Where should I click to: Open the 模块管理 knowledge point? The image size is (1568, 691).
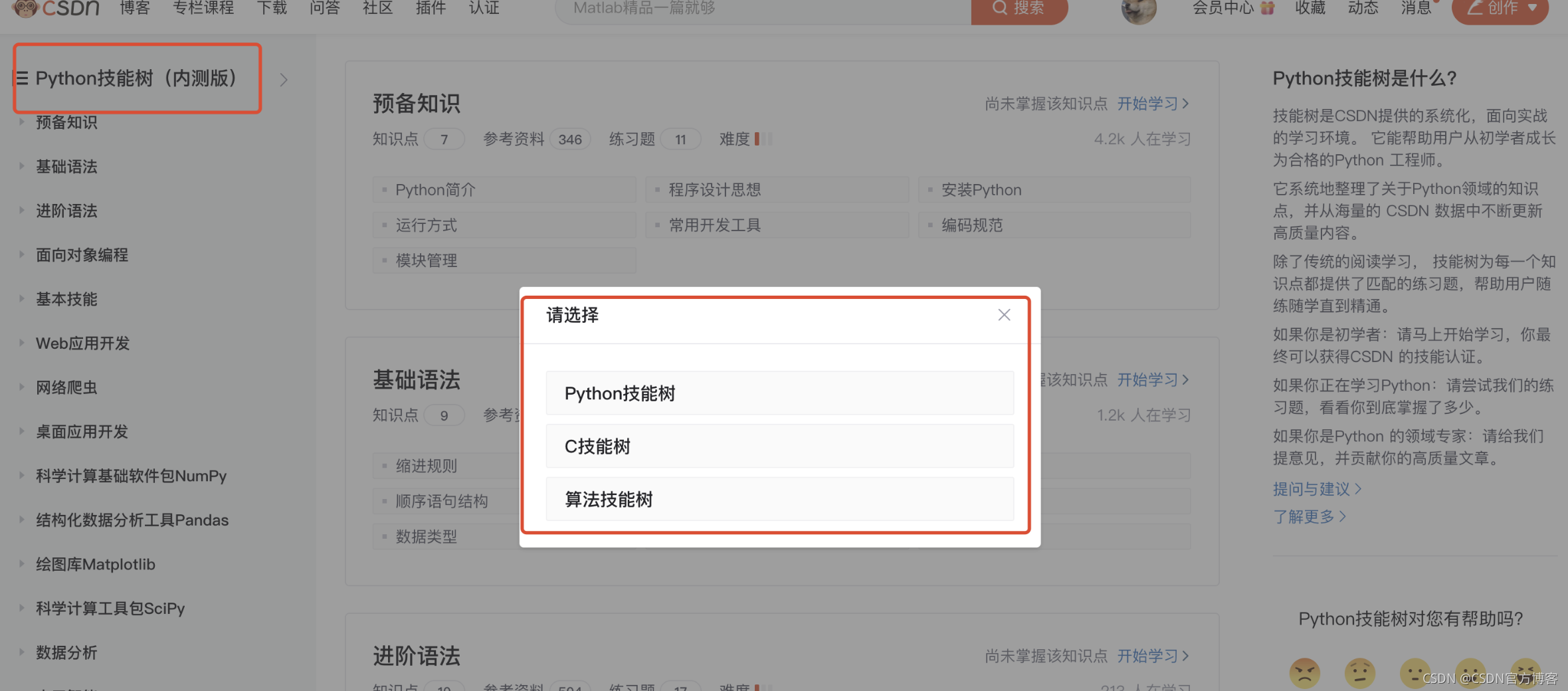point(504,260)
